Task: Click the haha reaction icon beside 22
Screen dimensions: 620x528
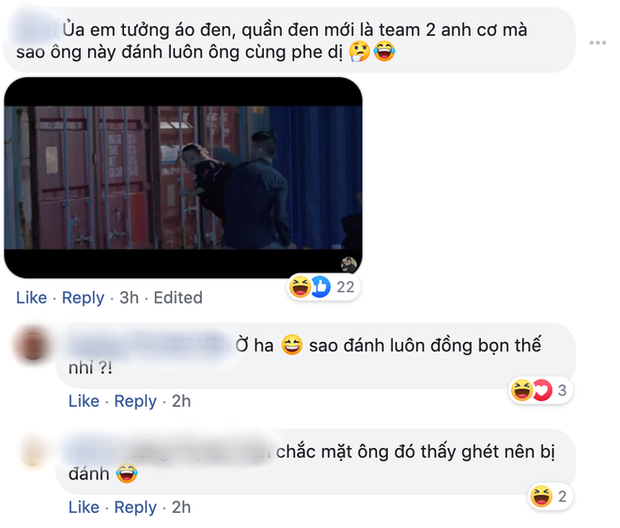Action: click(300, 287)
